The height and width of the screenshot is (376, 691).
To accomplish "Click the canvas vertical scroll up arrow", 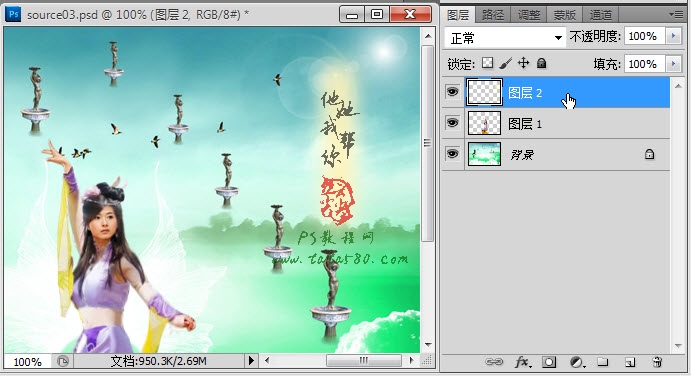I will point(427,36).
